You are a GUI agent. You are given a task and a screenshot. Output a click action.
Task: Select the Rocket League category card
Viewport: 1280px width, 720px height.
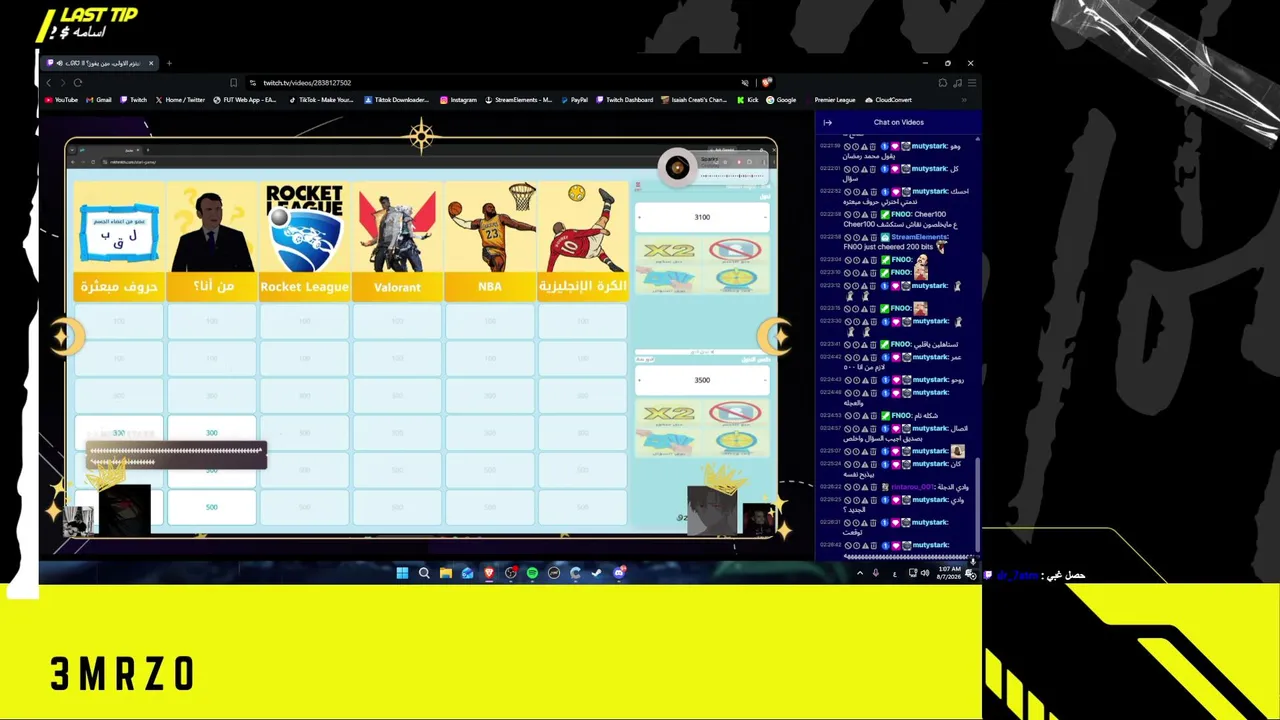point(304,240)
